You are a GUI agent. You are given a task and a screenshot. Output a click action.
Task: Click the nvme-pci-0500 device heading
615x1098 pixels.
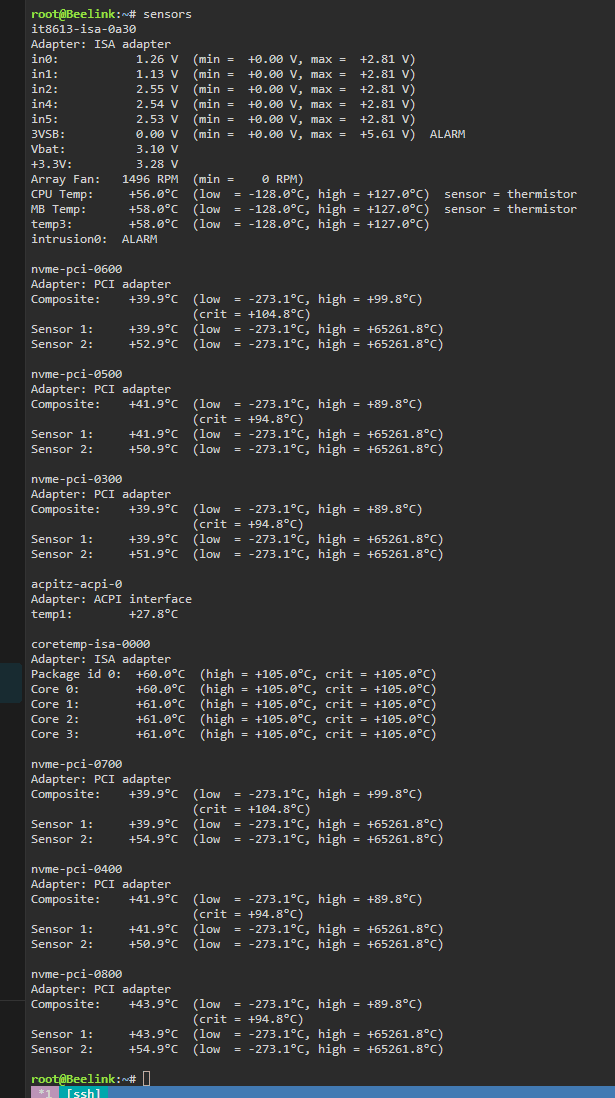pos(76,374)
